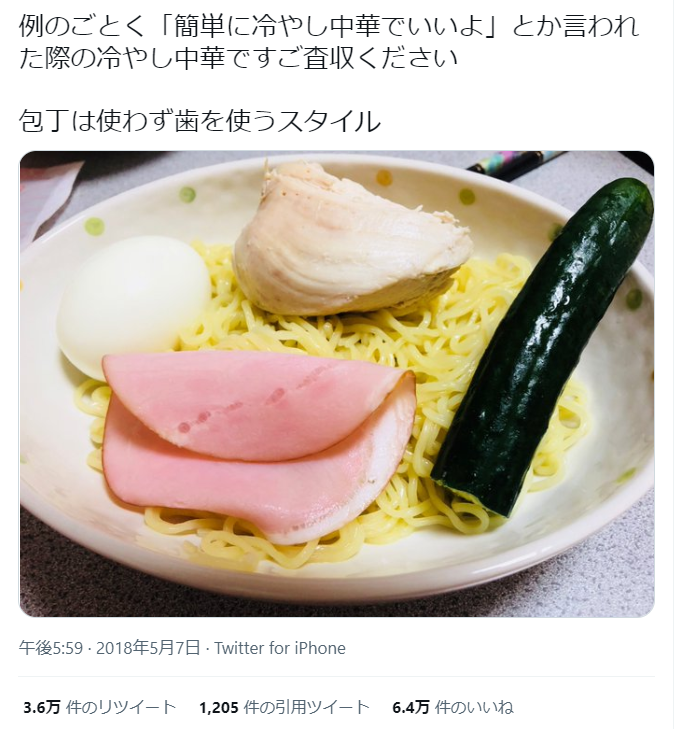
Task: Click the 件のリツイート label
Action: (x=121, y=708)
